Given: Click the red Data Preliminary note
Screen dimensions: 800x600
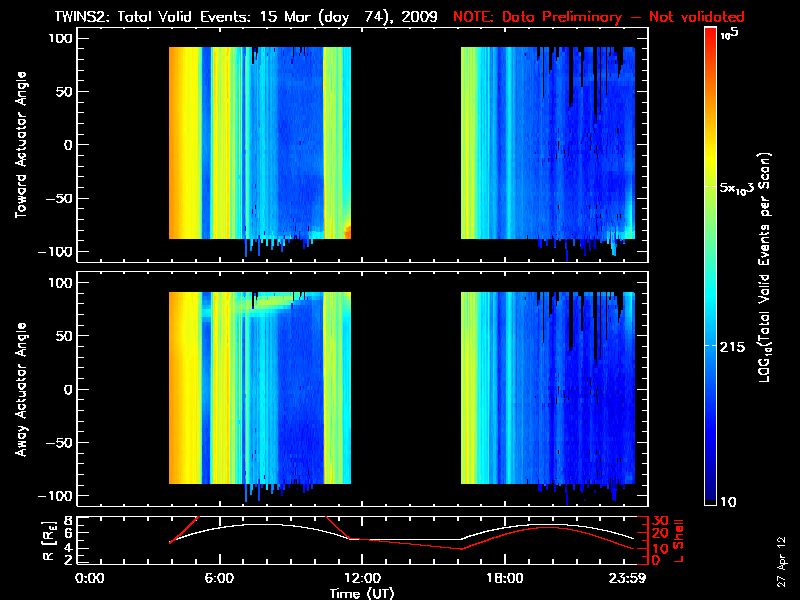Looking at the screenshot, I should [599, 16].
